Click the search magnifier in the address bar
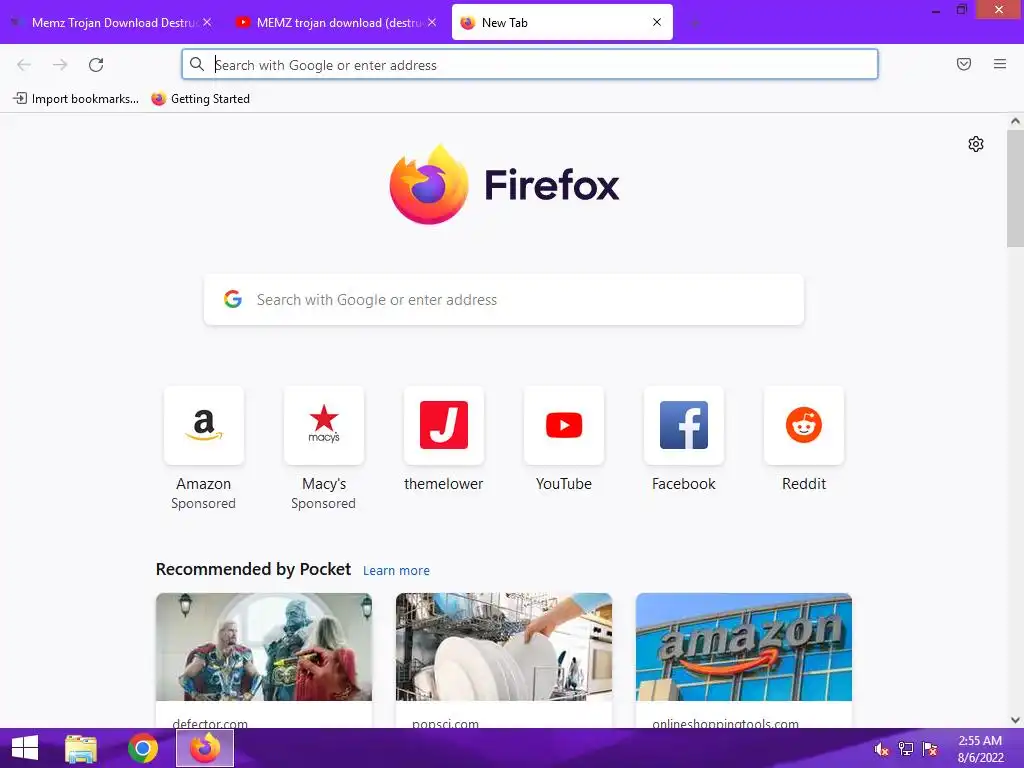 coord(197,64)
